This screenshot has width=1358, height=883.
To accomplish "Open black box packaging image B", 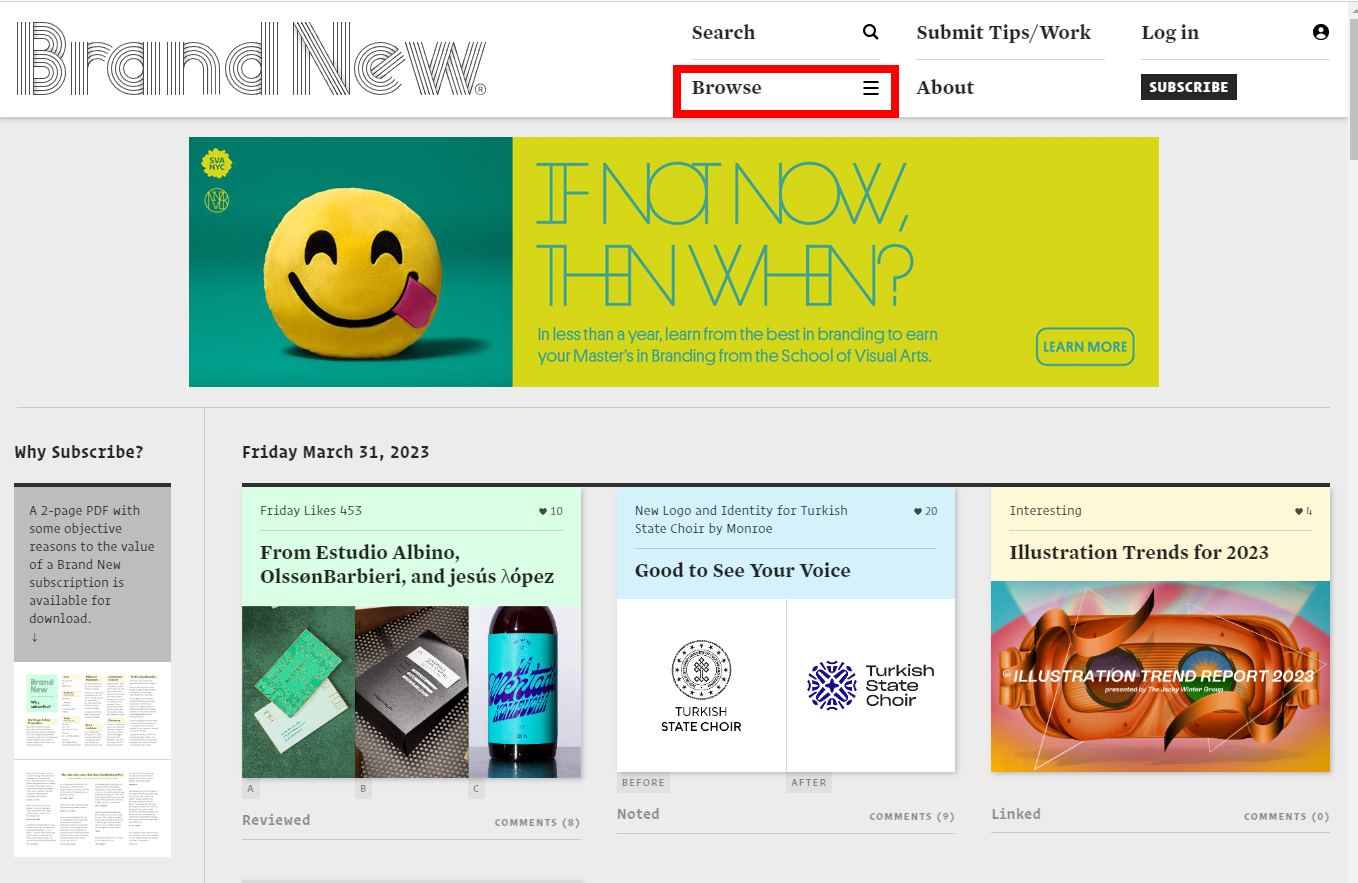I will [412, 692].
